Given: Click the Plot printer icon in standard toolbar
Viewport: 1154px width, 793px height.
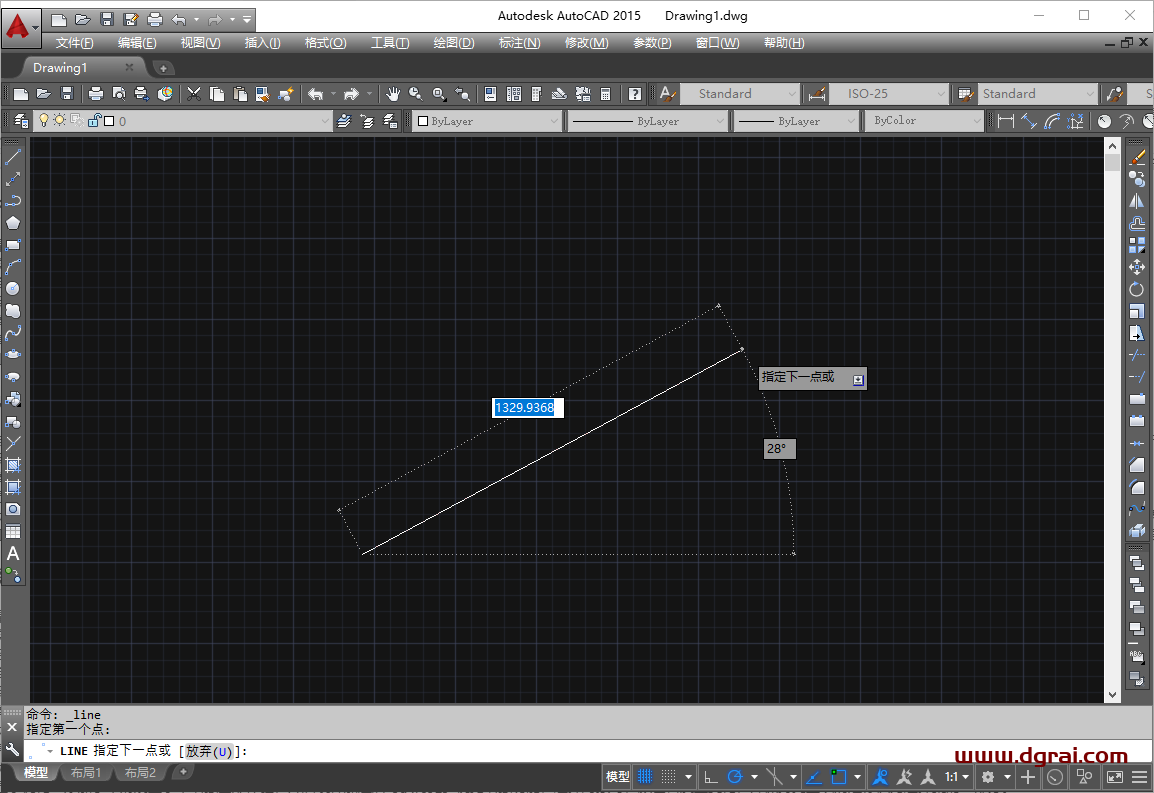Looking at the screenshot, I should coord(96,94).
